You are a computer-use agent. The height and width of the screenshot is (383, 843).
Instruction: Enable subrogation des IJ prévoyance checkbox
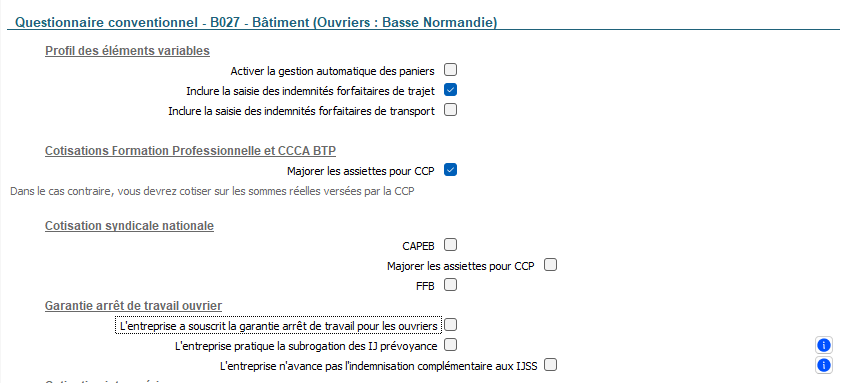click(451, 344)
